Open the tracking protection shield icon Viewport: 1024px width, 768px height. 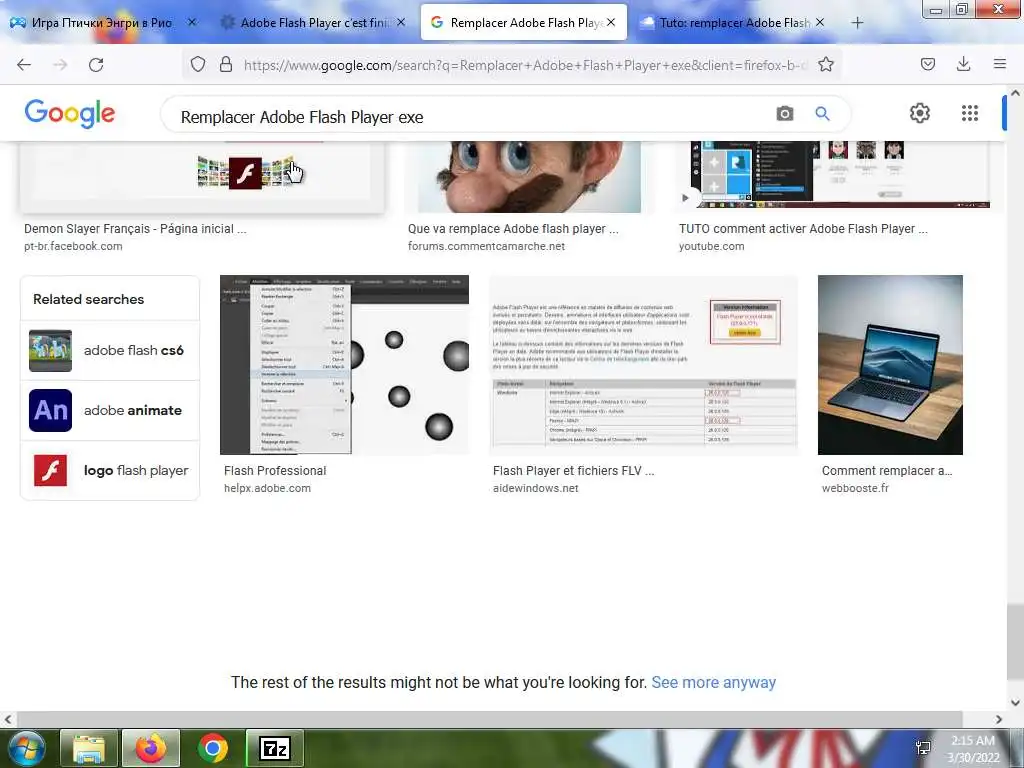tap(198, 64)
